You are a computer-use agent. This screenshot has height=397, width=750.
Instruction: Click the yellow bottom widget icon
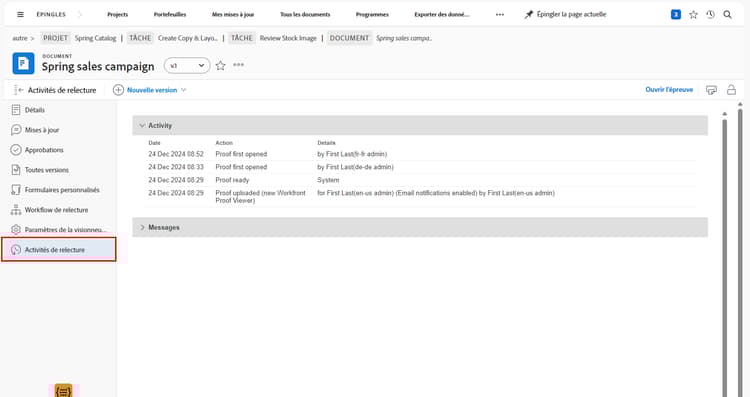point(64,390)
